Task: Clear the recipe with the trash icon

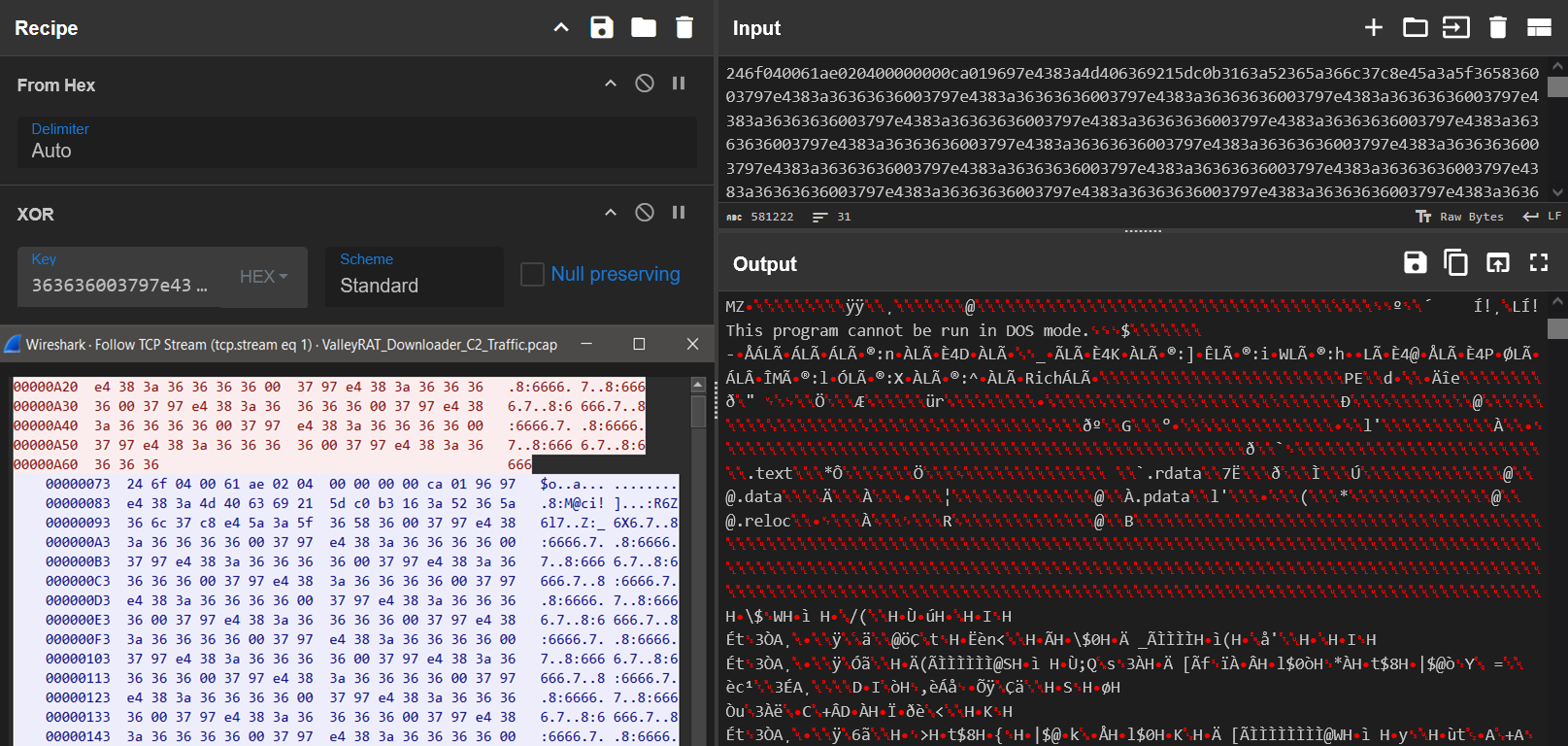Action: (684, 27)
